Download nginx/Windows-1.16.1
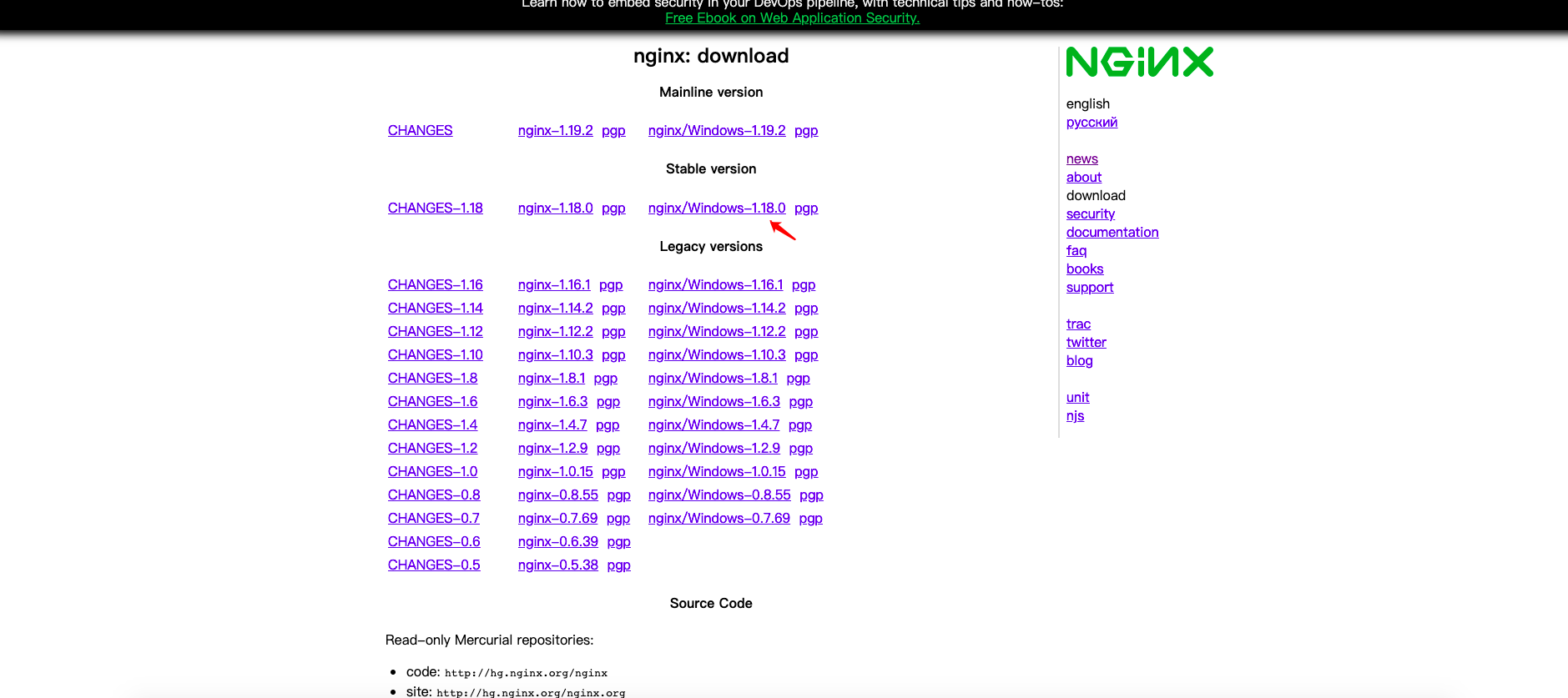 (715, 285)
